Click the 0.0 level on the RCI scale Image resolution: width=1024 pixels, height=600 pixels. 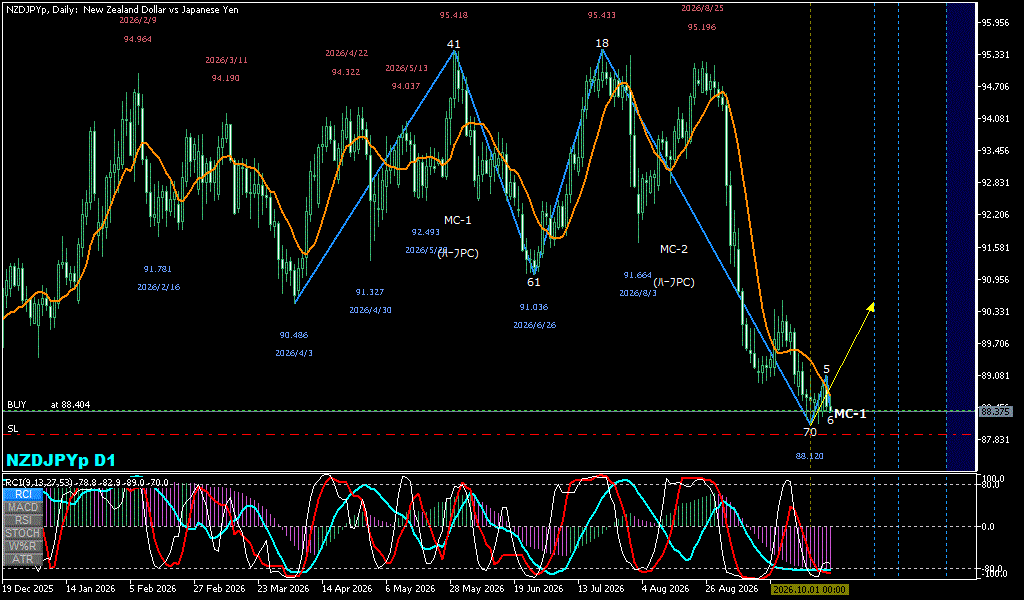(x=987, y=527)
